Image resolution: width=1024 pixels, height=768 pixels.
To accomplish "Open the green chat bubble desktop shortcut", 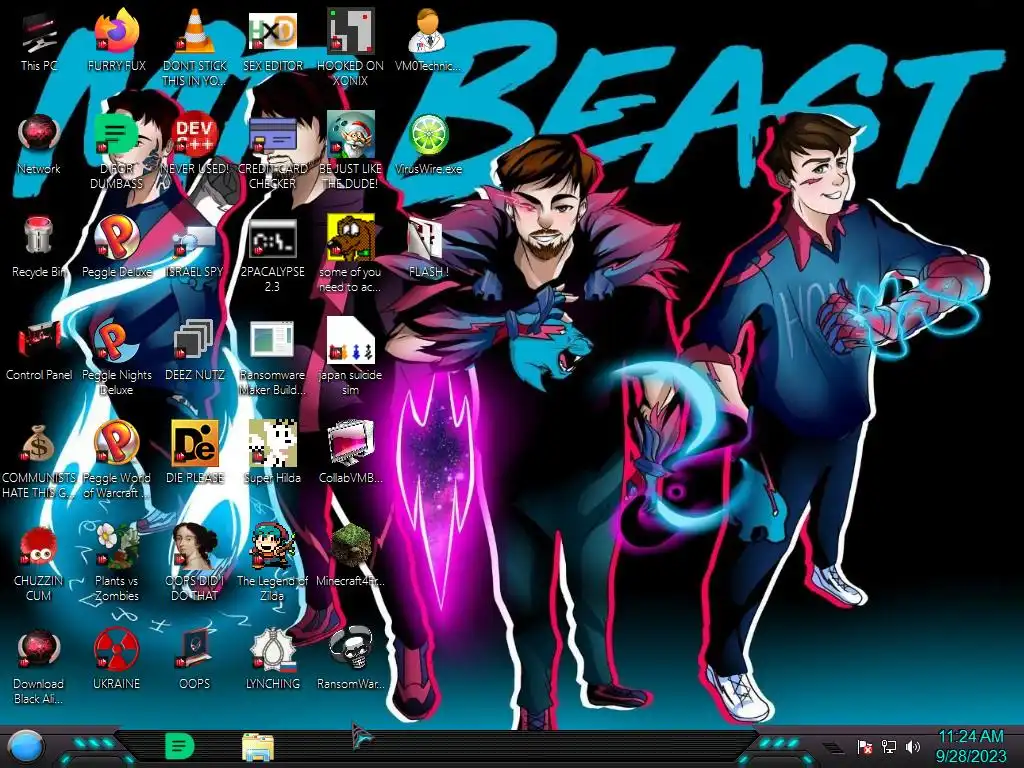I will coord(116,152).
